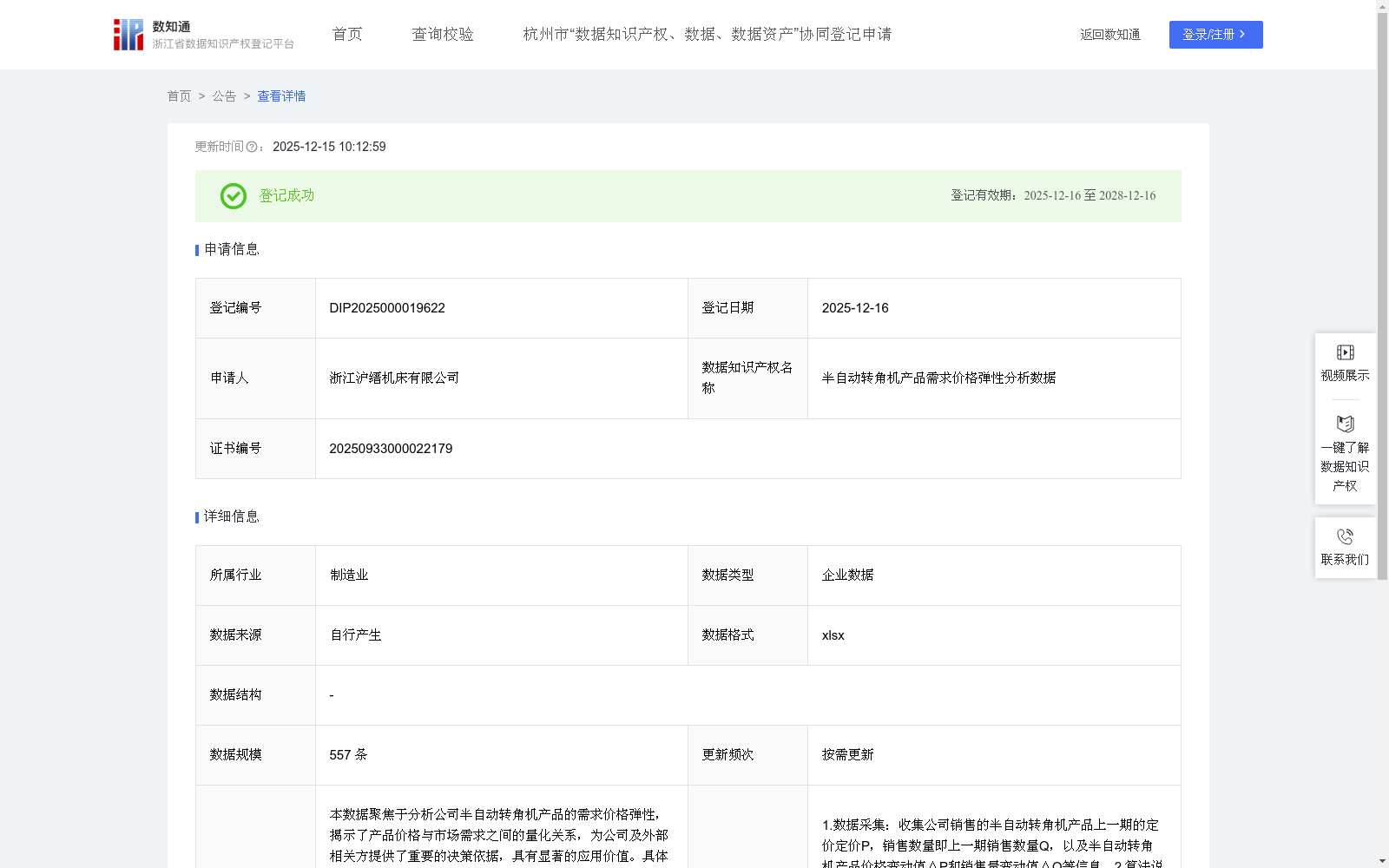The image size is (1389, 868).
Task: Click the 登录/注册 button
Action: click(x=1215, y=35)
